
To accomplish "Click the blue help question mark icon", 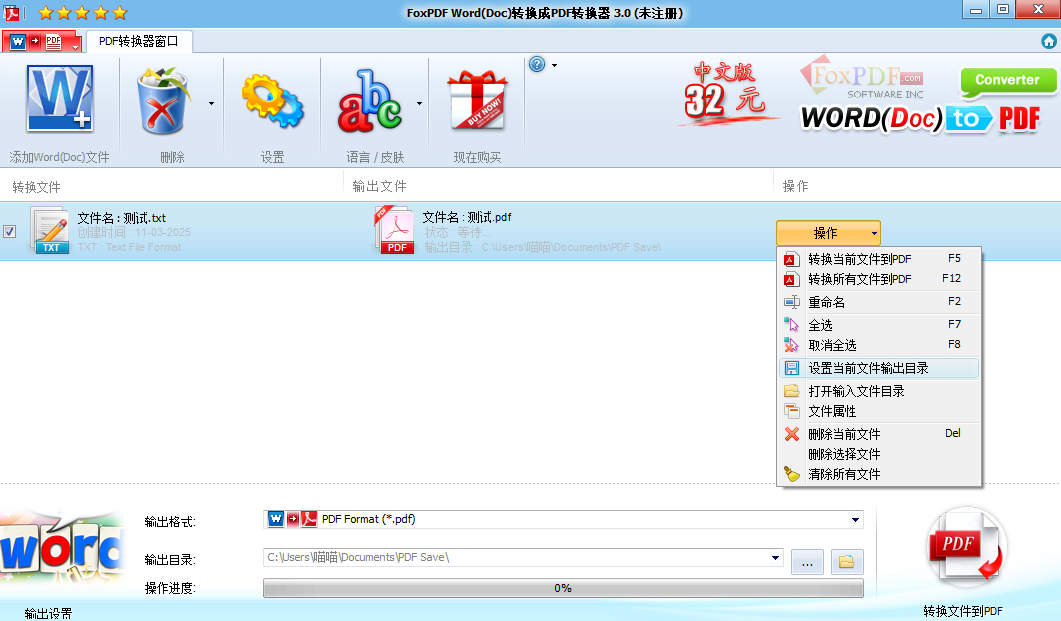I will (537, 65).
